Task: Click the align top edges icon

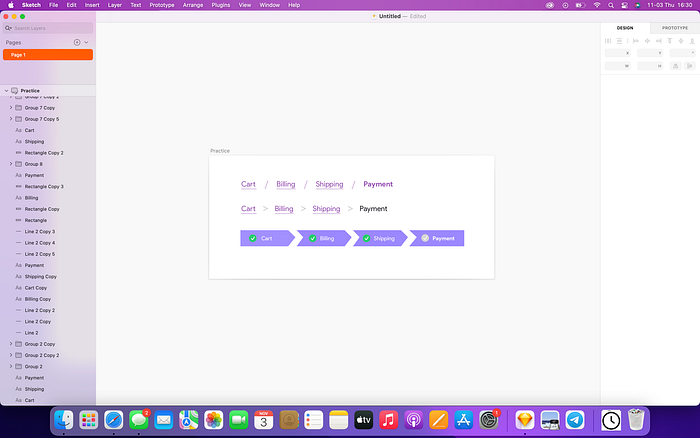Action: point(670,41)
